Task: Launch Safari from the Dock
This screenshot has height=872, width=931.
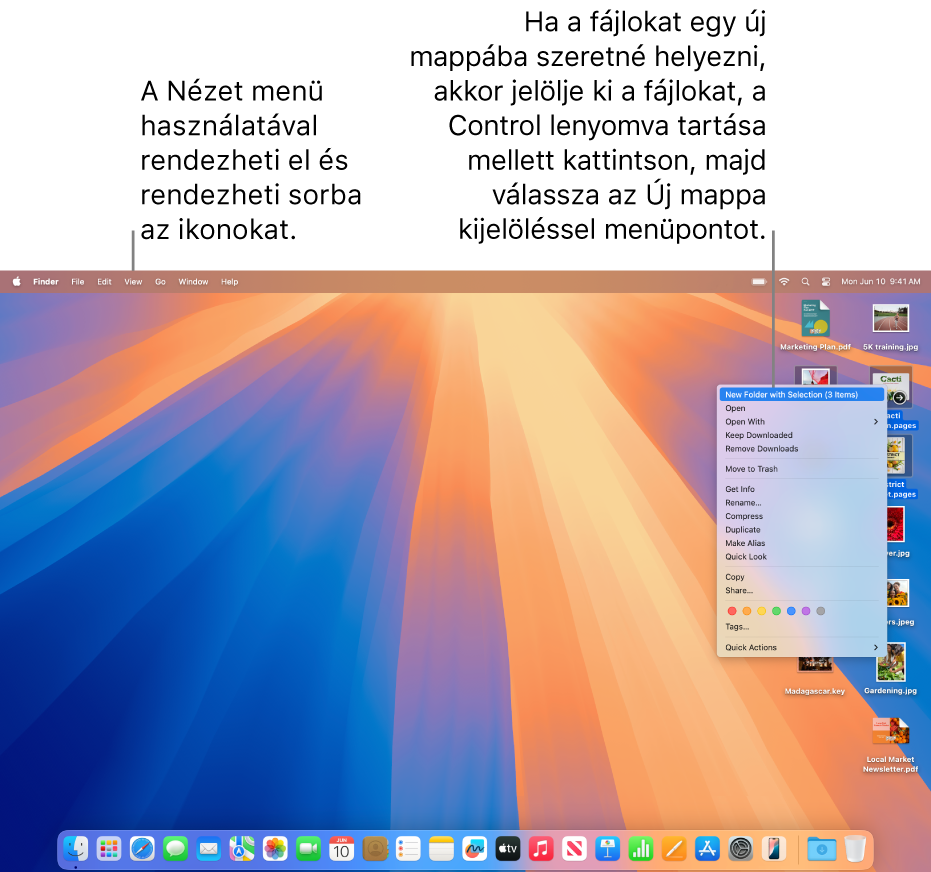Action: click(142, 849)
